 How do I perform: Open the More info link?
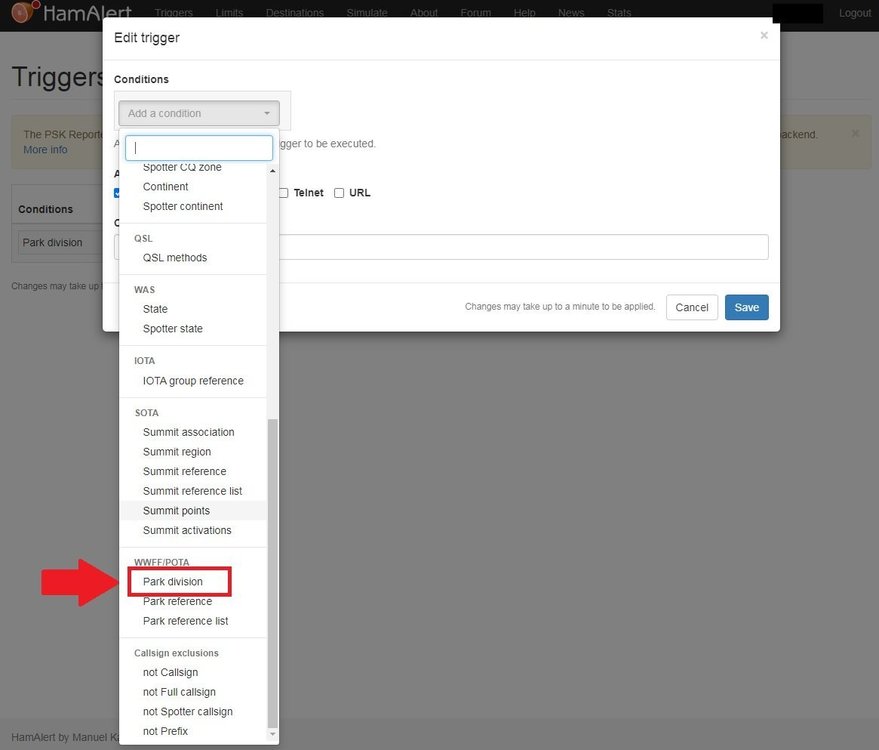point(45,150)
